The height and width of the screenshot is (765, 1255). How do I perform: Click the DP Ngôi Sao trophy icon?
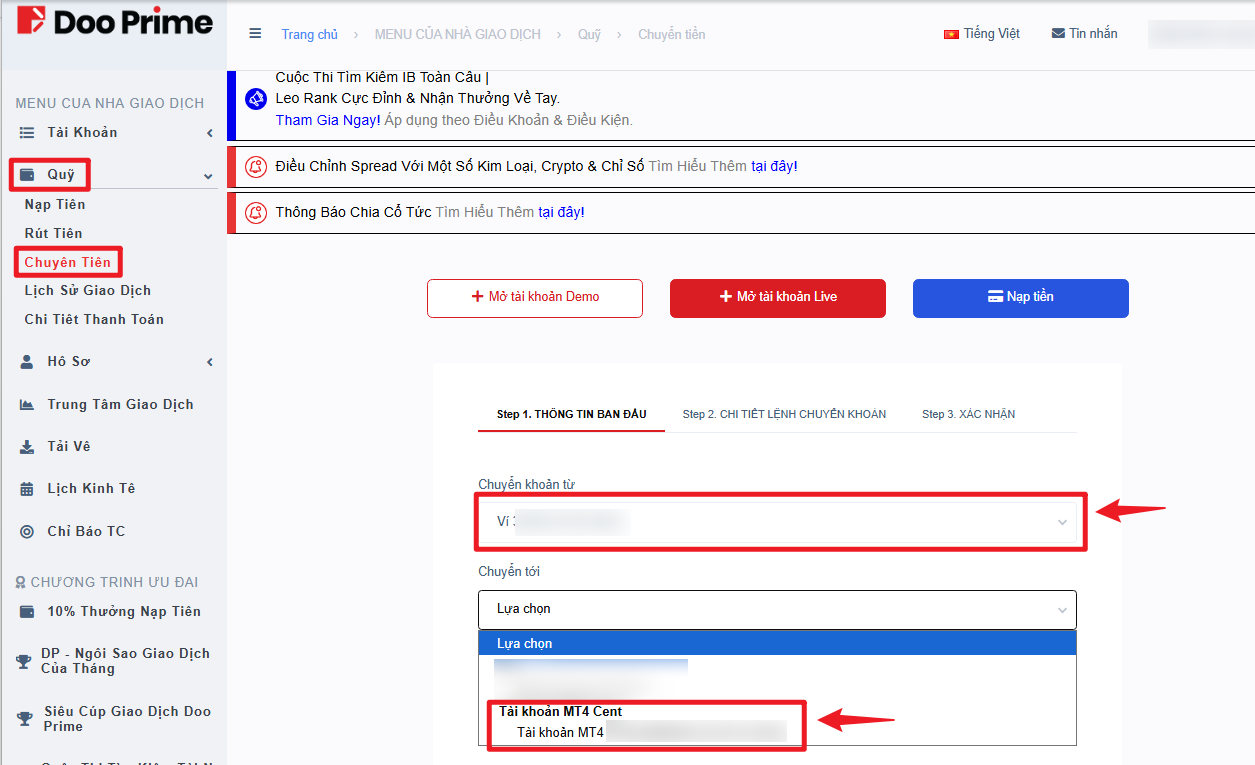(24, 662)
